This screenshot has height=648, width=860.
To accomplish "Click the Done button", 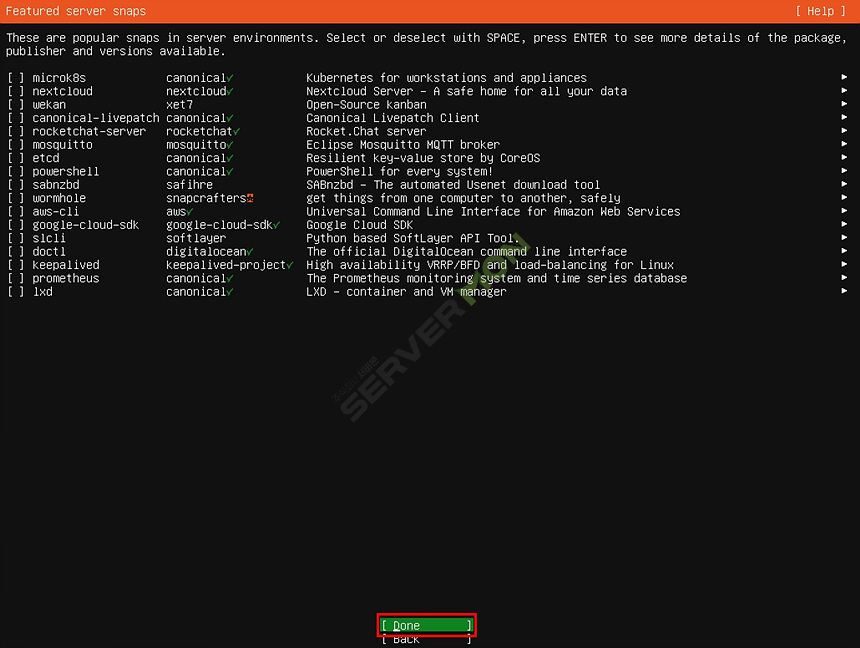I will point(426,626).
